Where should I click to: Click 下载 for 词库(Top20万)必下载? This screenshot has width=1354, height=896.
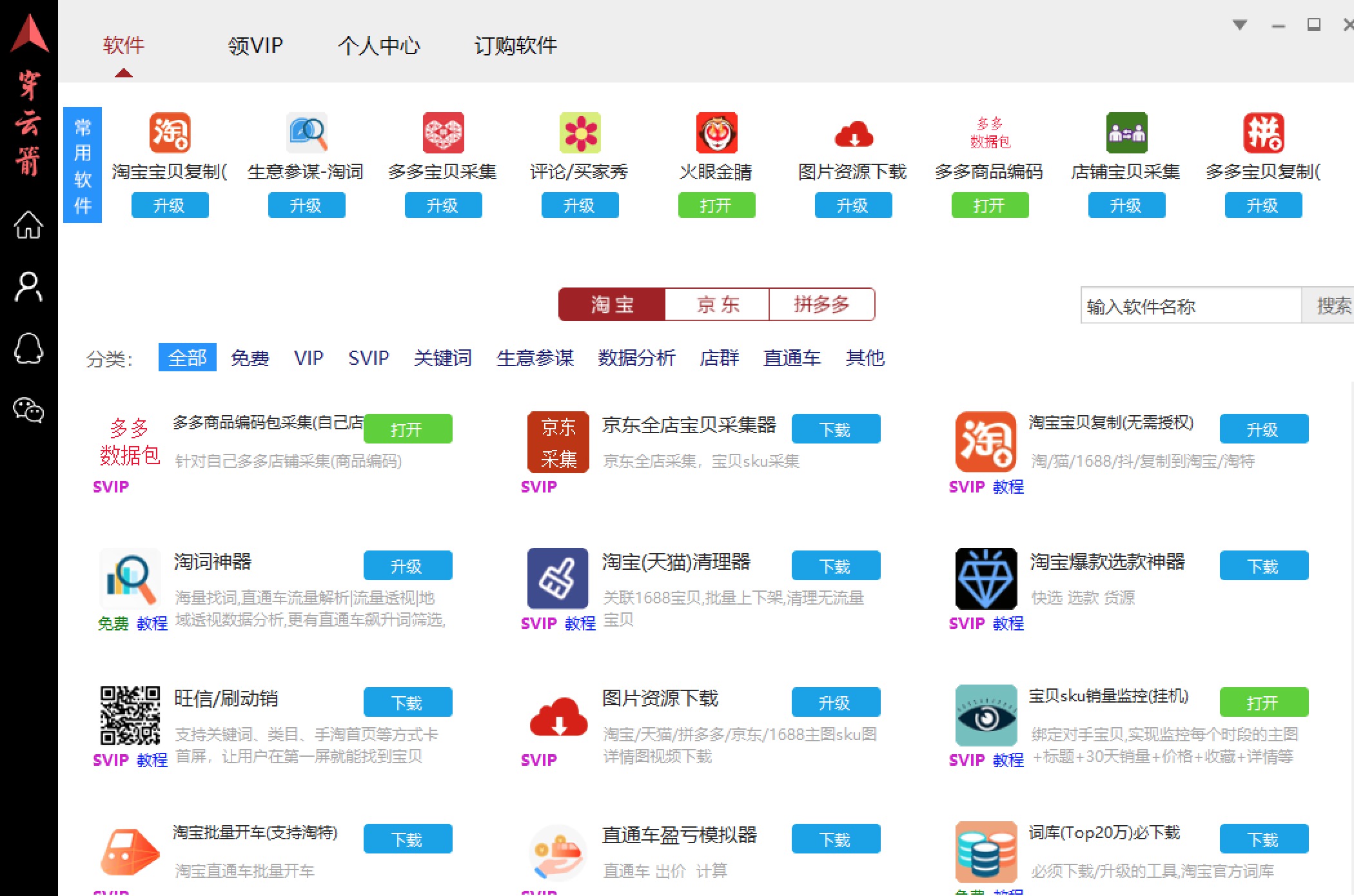pyautogui.click(x=1264, y=839)
